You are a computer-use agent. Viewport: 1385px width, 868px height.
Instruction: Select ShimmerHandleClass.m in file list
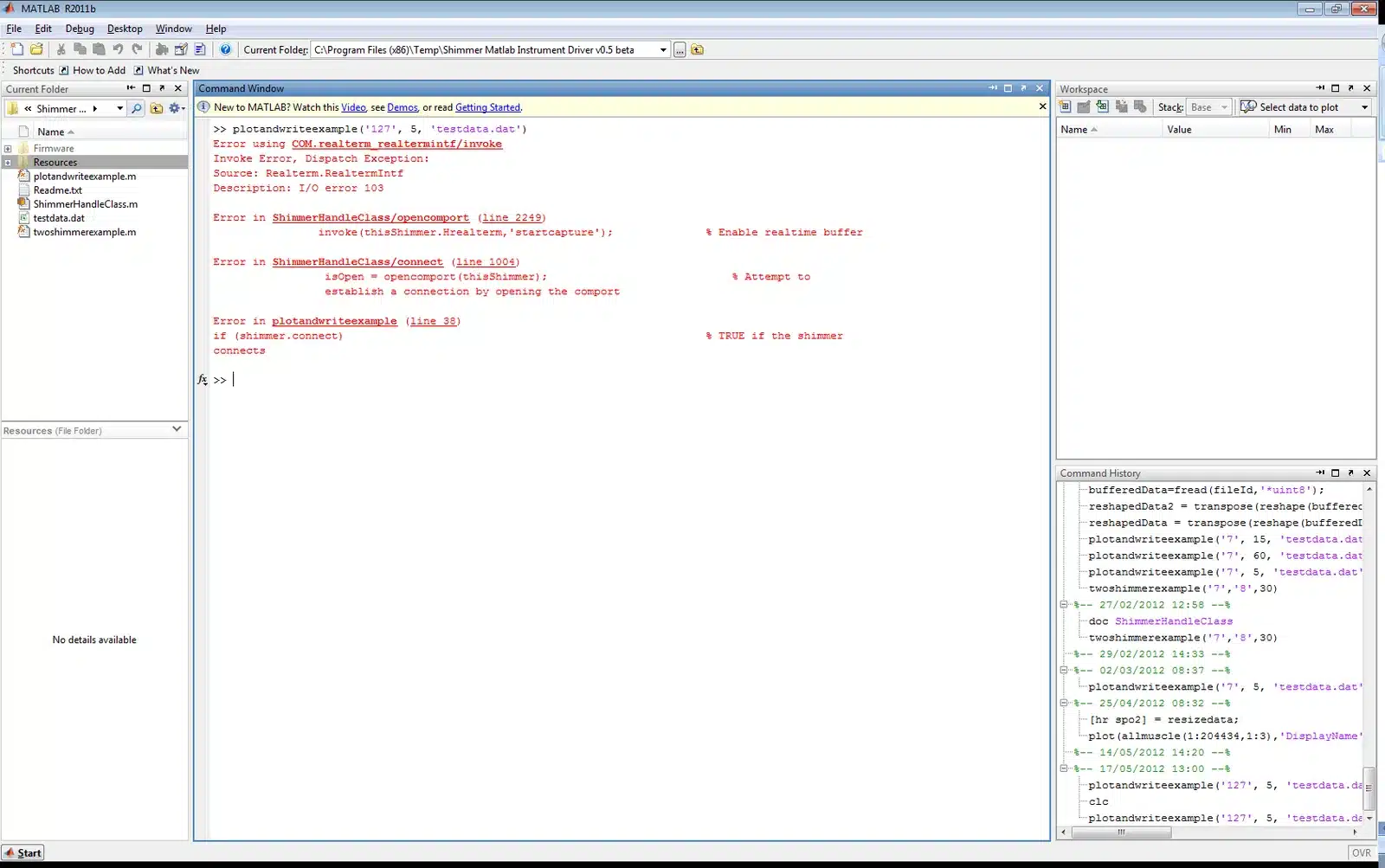85,204
